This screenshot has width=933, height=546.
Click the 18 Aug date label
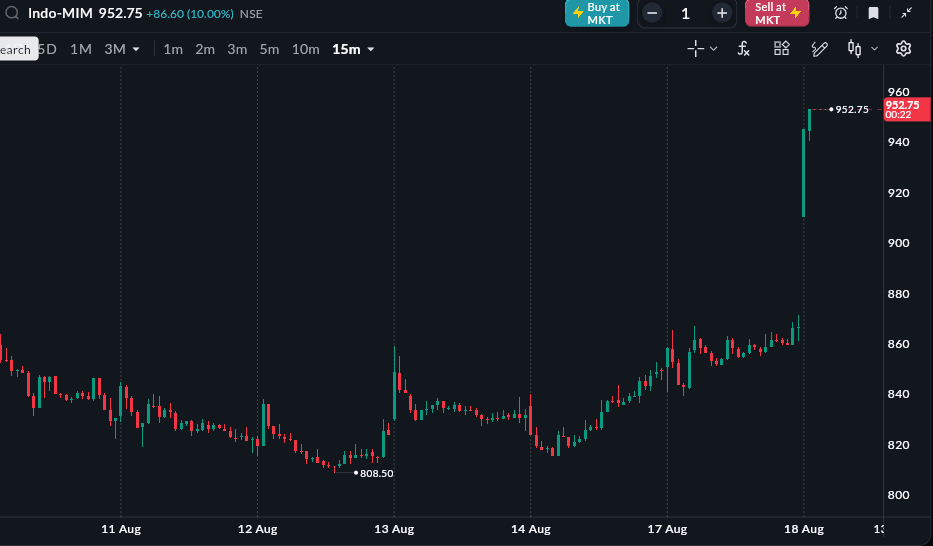(804, 529)
